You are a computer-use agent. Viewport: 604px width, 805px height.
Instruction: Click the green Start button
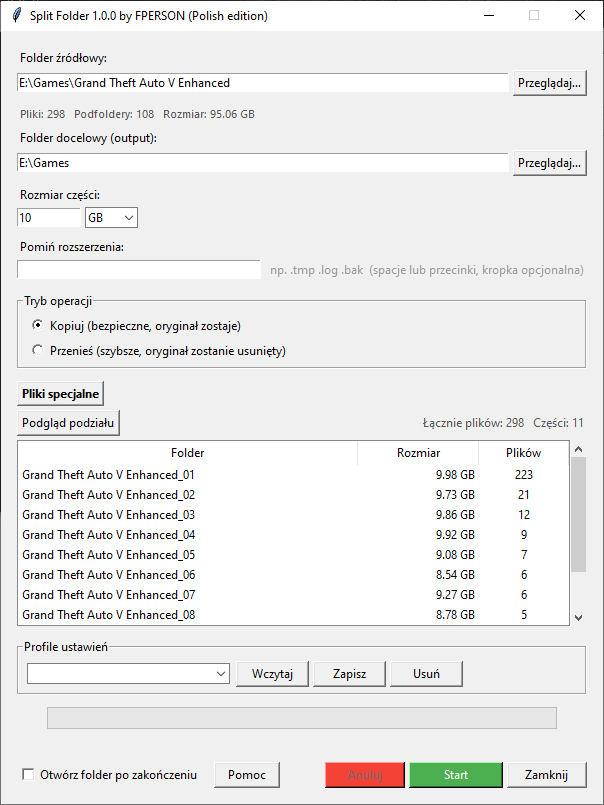456,775
